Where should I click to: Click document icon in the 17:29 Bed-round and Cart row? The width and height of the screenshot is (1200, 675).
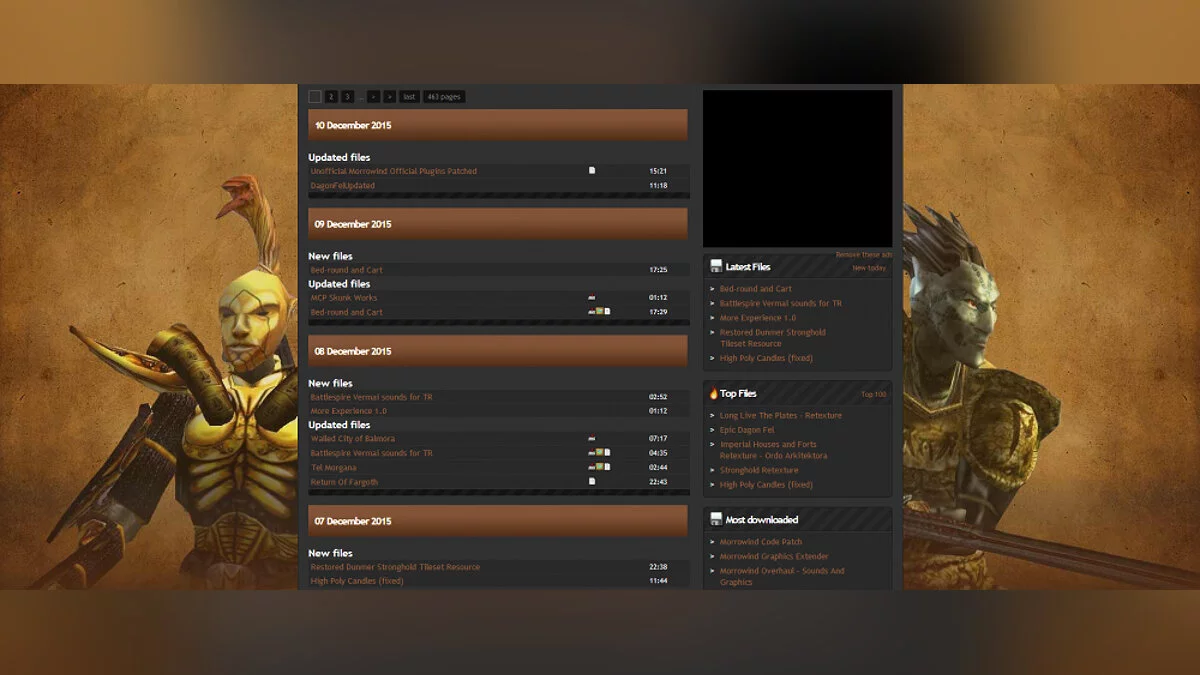coord(607,311)
